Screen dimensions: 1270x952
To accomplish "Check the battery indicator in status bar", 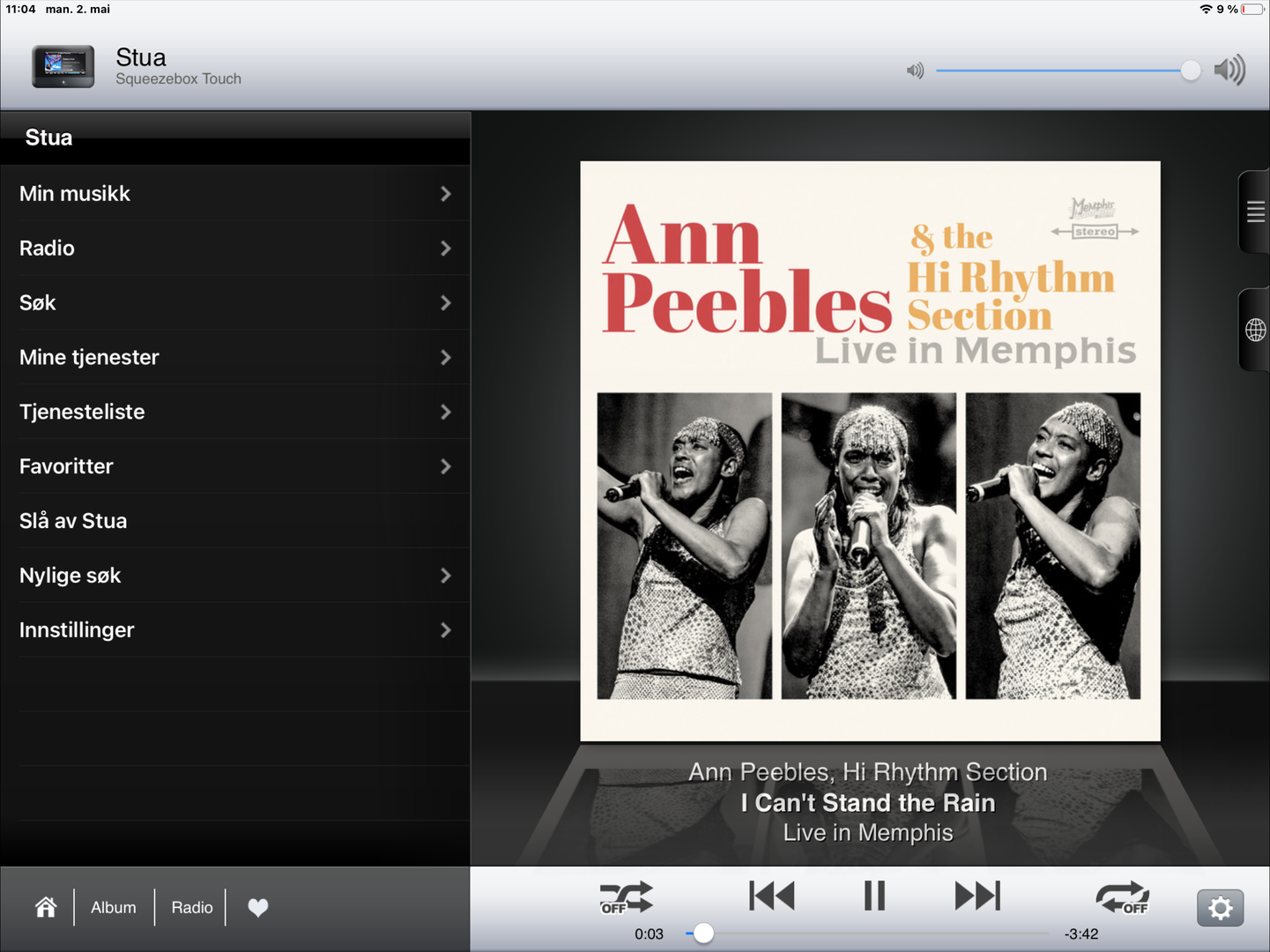I will [x=1252, y=9].
